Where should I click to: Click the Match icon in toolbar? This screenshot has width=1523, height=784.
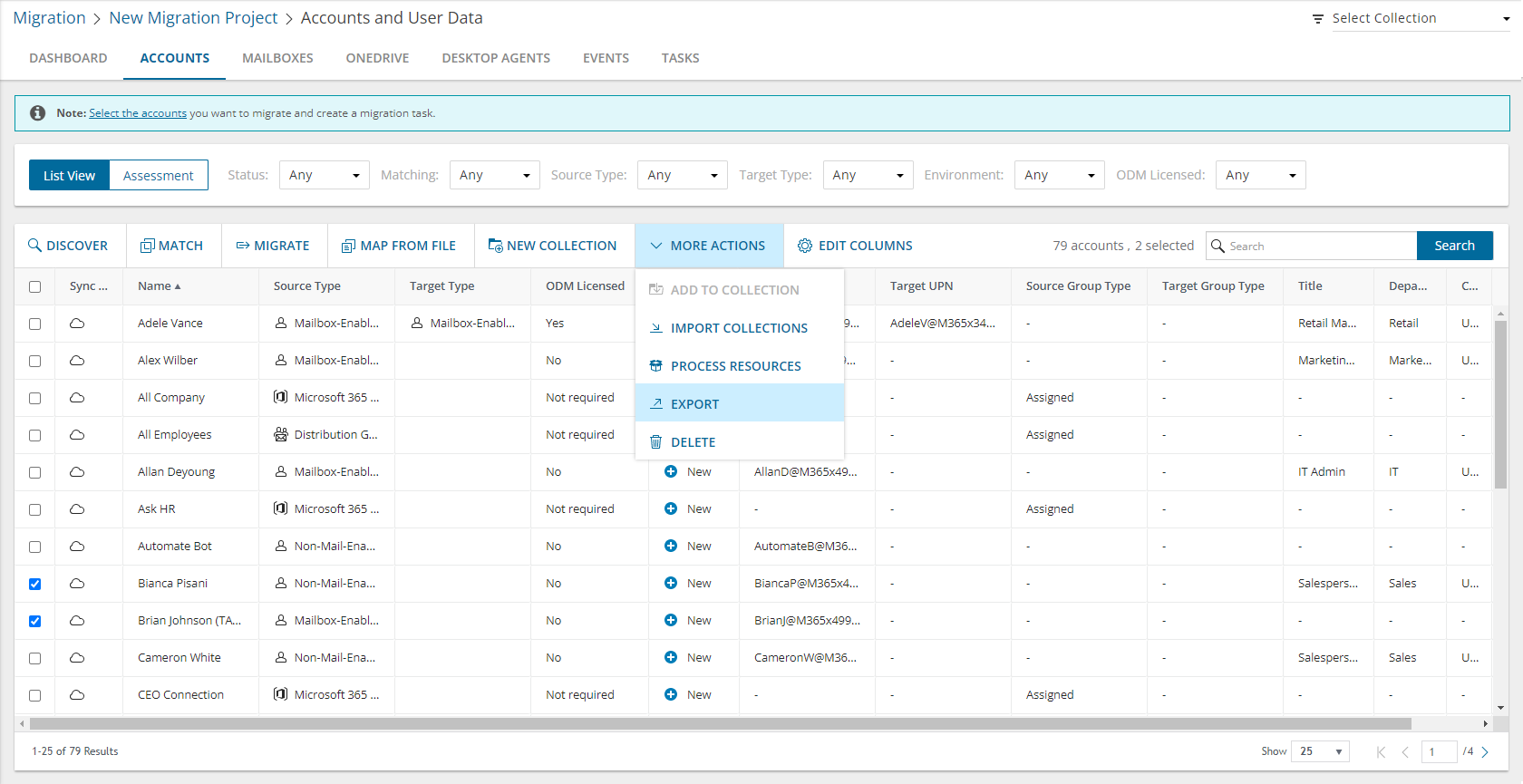pos(147,246)
